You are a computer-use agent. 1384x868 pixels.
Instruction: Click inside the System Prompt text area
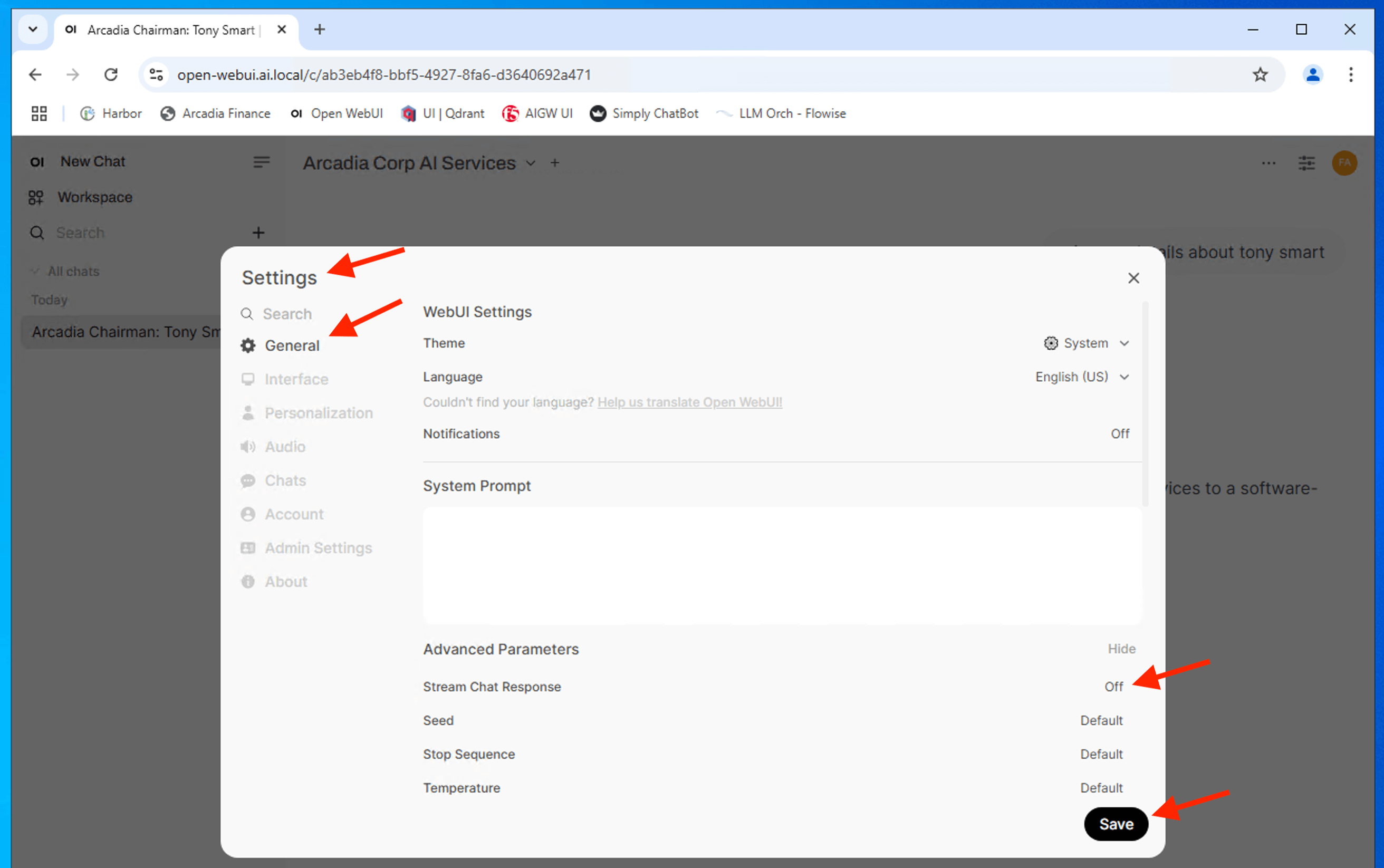pos(782,565)
